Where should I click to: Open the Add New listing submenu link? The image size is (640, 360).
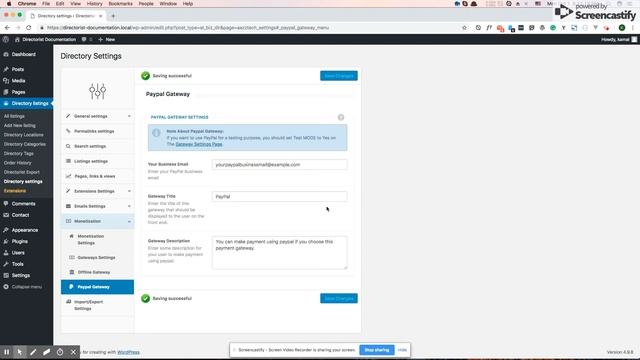click(20, 126)
